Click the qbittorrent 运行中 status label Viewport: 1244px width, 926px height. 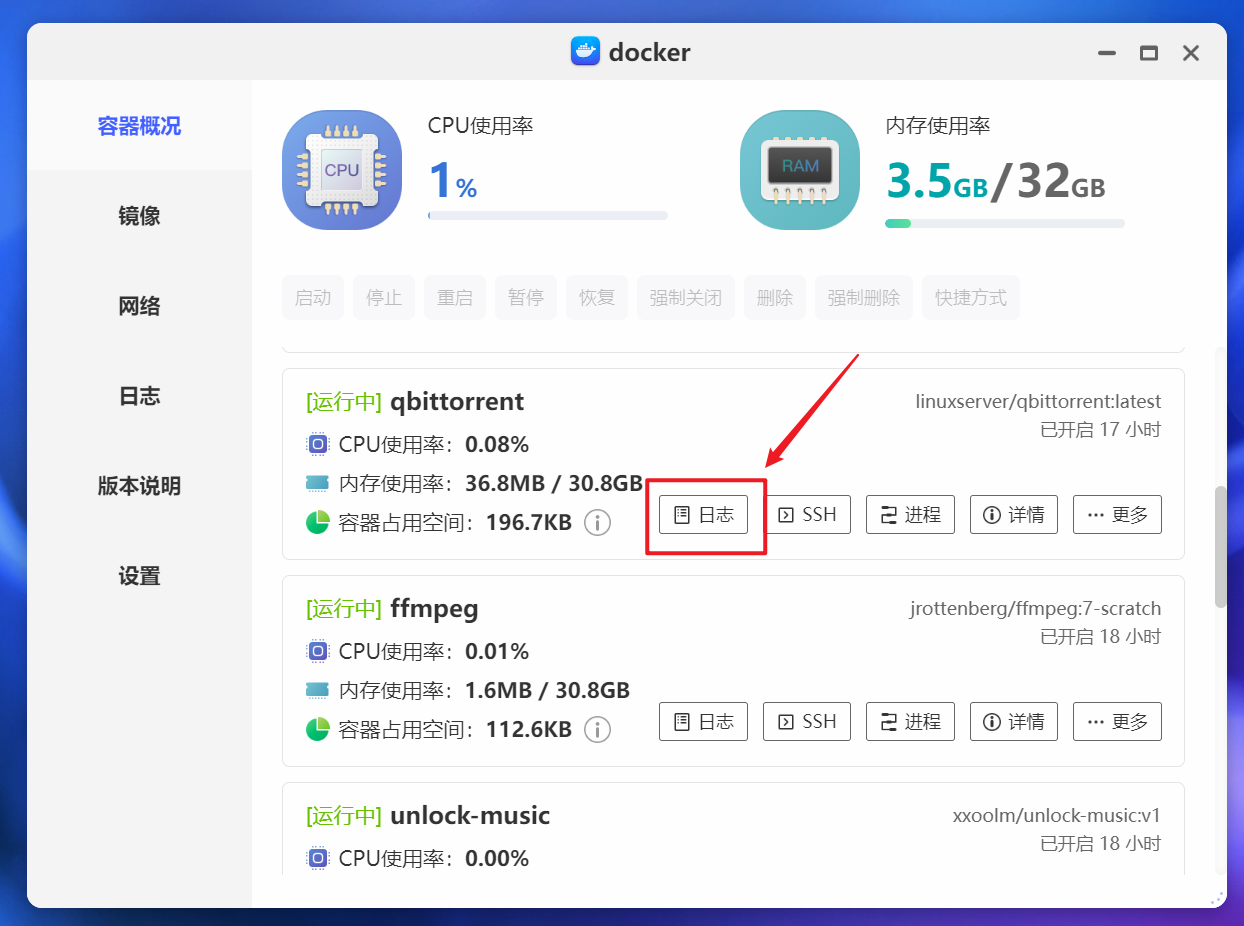344,403
